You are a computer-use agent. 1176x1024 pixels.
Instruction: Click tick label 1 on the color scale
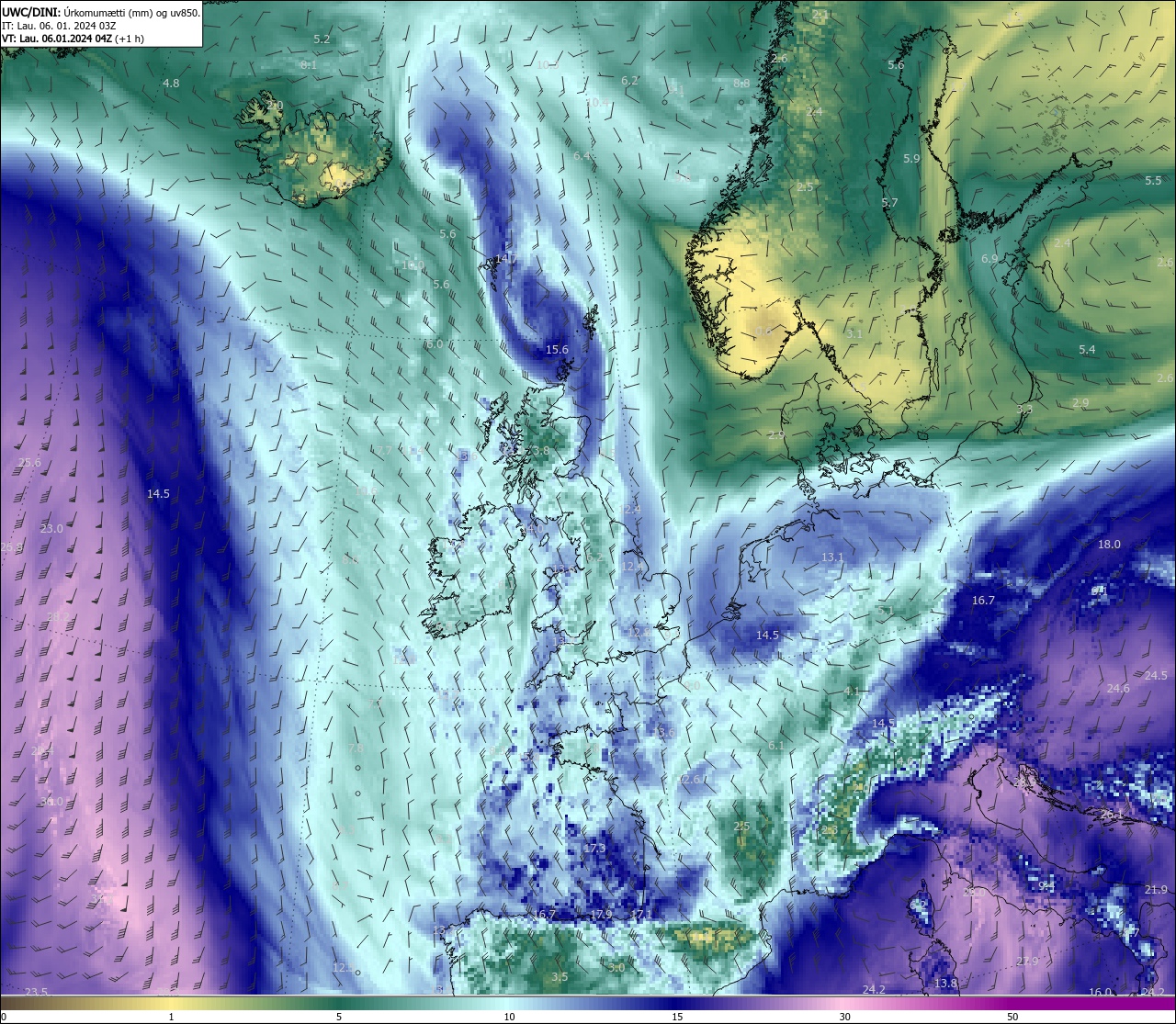click(x=171, y=1017)
